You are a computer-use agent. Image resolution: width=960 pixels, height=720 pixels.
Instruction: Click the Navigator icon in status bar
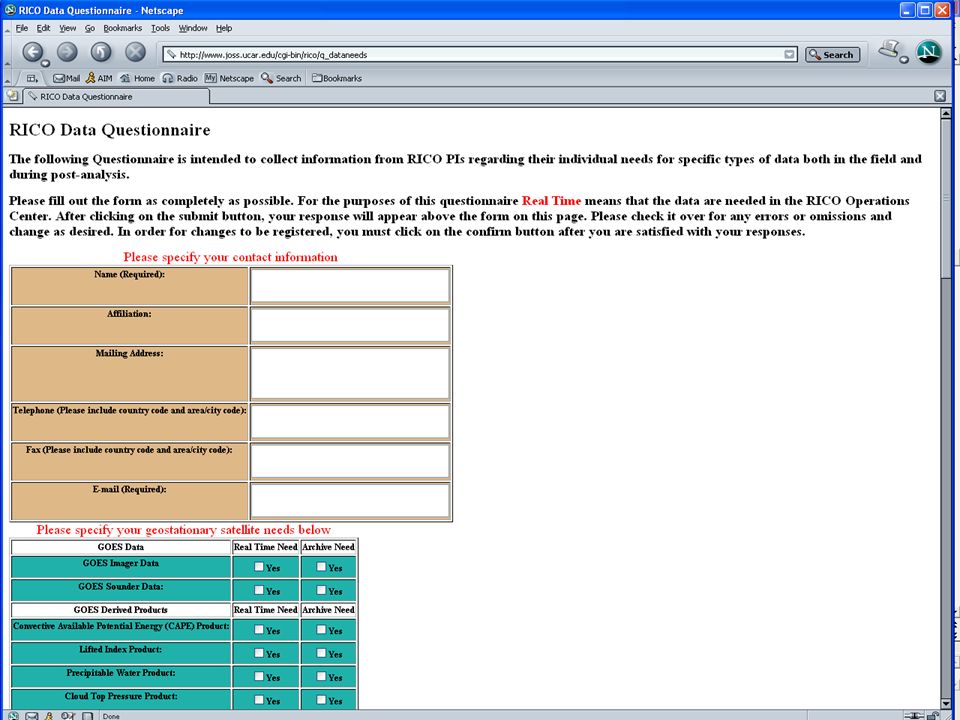tap(13, 715)
